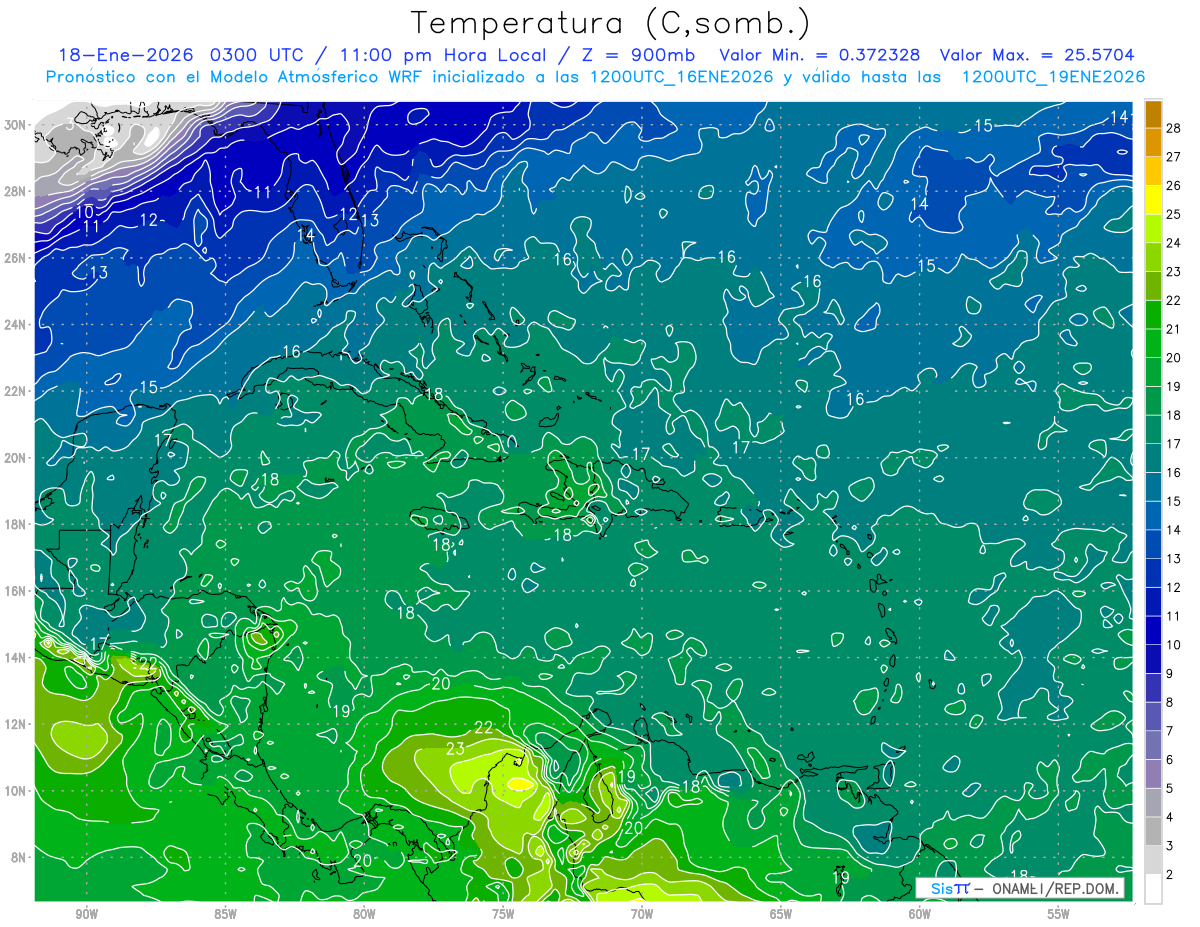
Task: Click the '18N' latitude axis label
Action: (x=15, y=524)
